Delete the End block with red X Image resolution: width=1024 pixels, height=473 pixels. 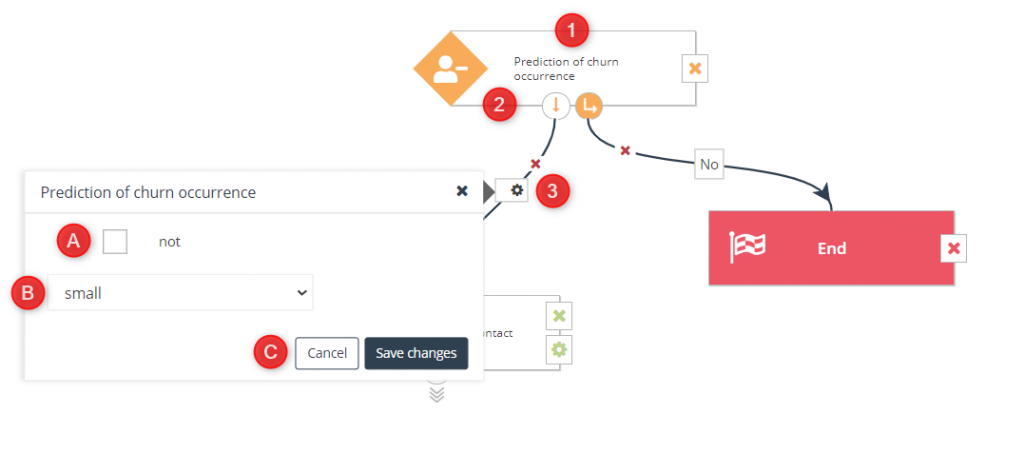click(x=953, y=248)
